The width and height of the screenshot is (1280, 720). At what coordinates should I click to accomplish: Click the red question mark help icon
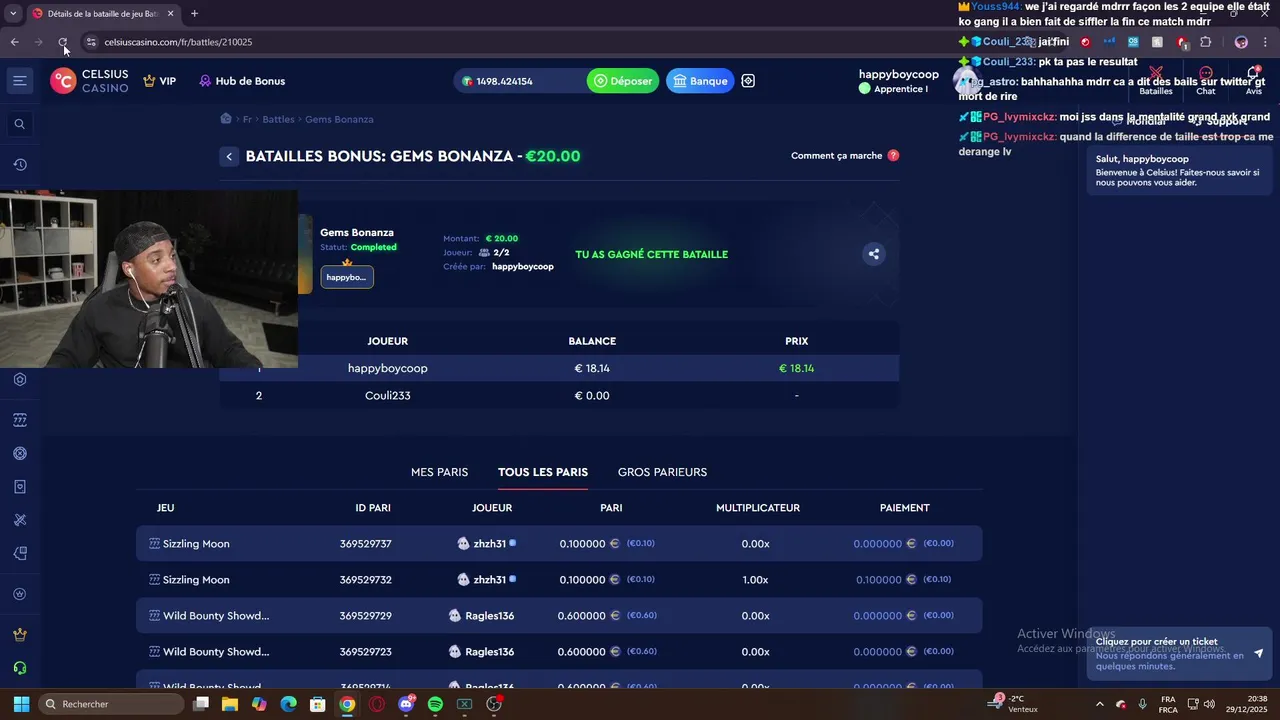click(x=893, y=156)
